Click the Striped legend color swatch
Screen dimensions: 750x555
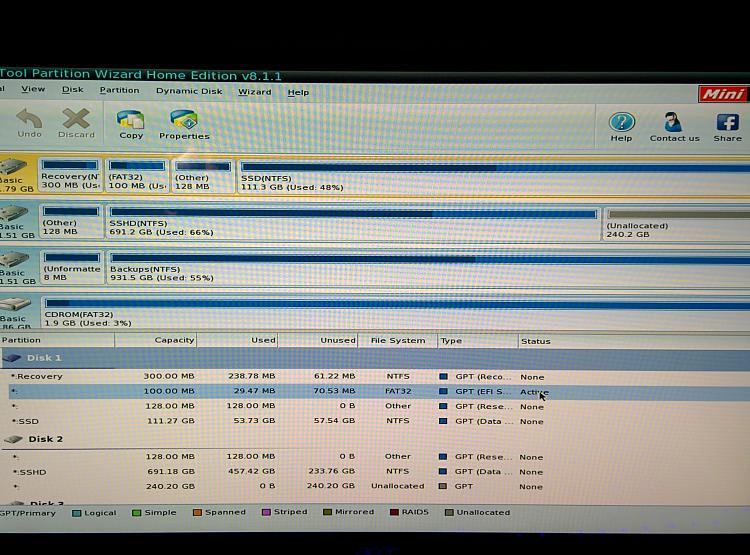click(x=266, y=512)
